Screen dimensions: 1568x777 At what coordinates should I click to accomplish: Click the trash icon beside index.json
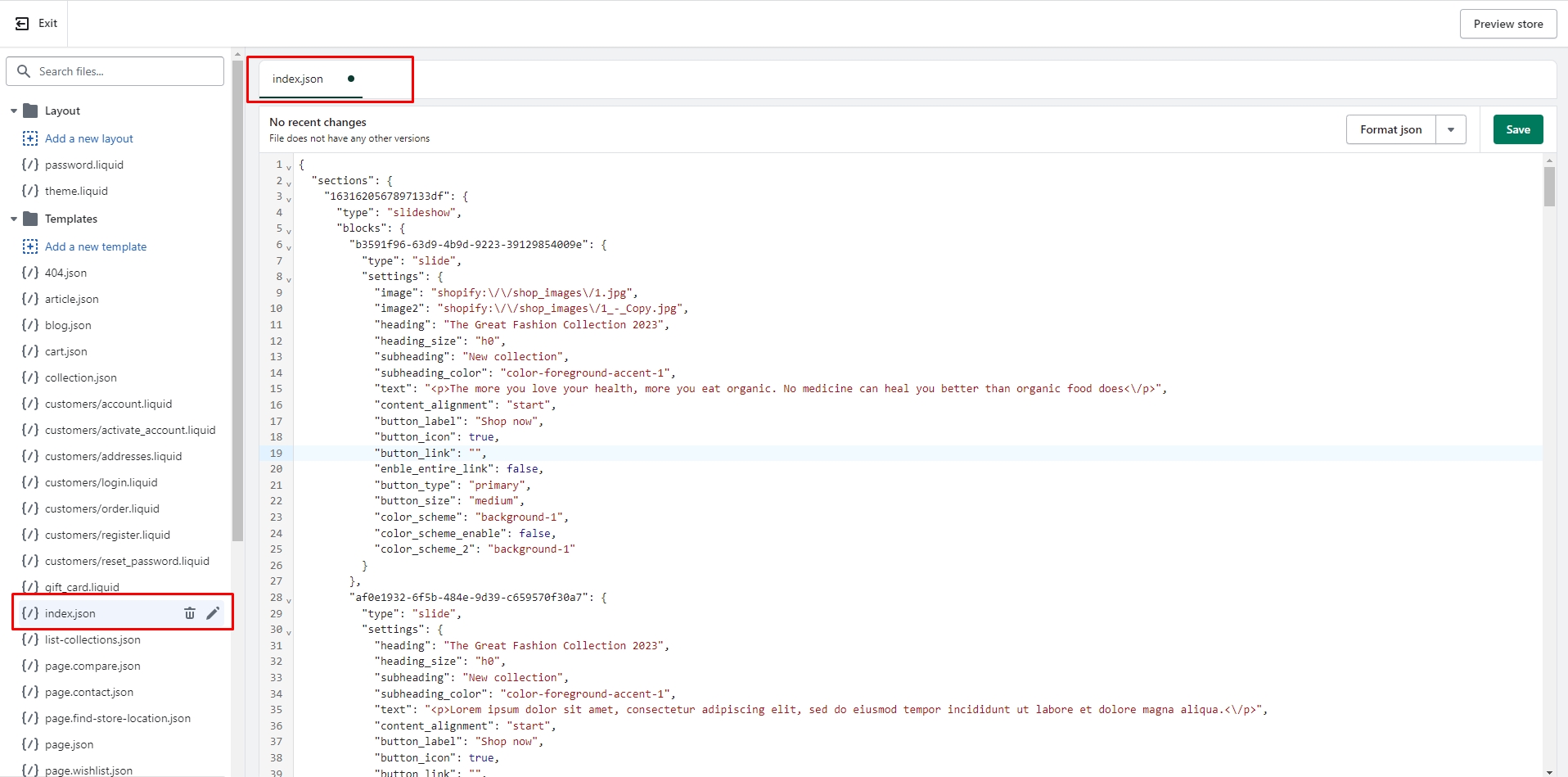(190, 613)
